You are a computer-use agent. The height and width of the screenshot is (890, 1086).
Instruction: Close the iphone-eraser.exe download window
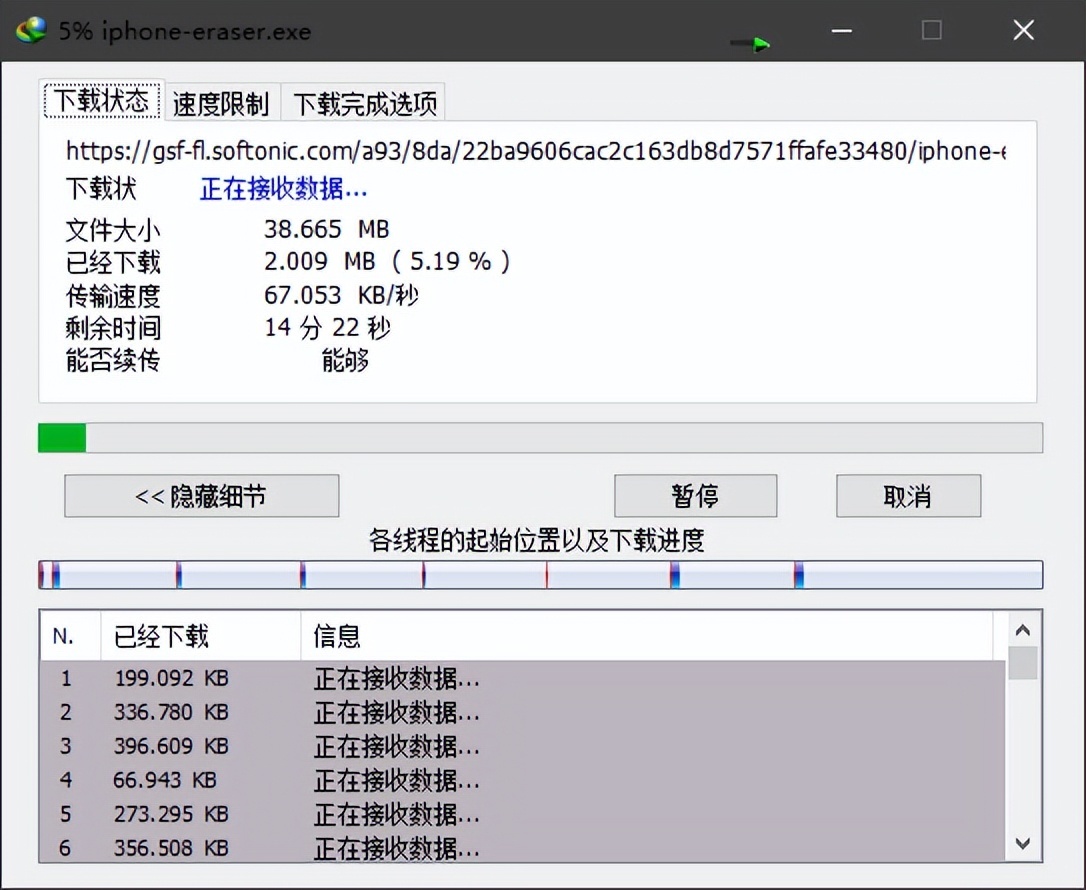[1024, 30]
